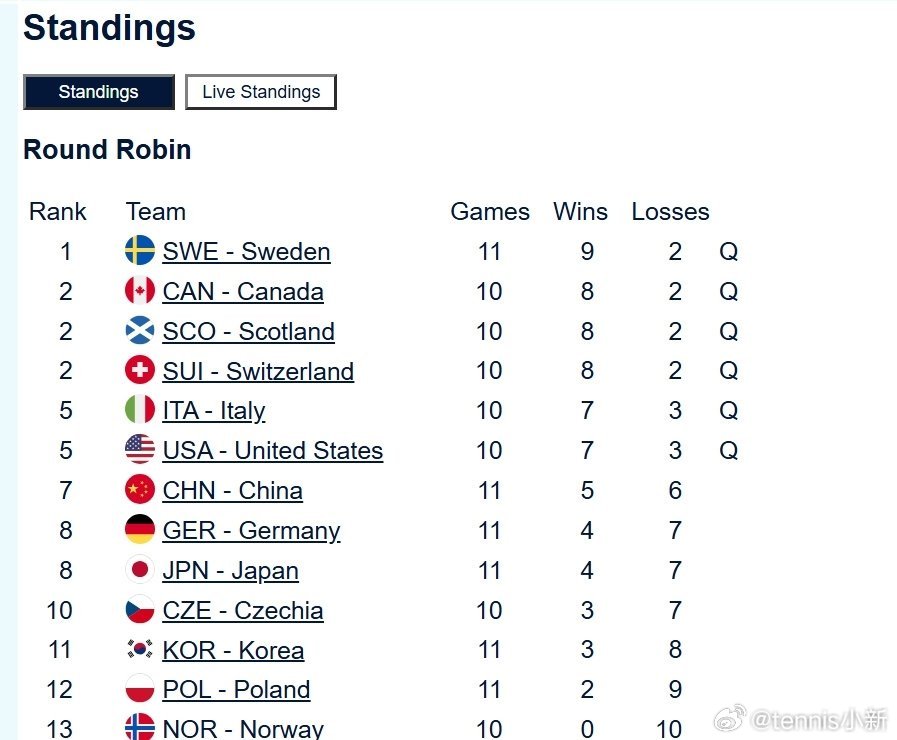Click the Canada flag icon
Image resolution: width=897 pixels, height=740 pixels.
pos(140,291)
